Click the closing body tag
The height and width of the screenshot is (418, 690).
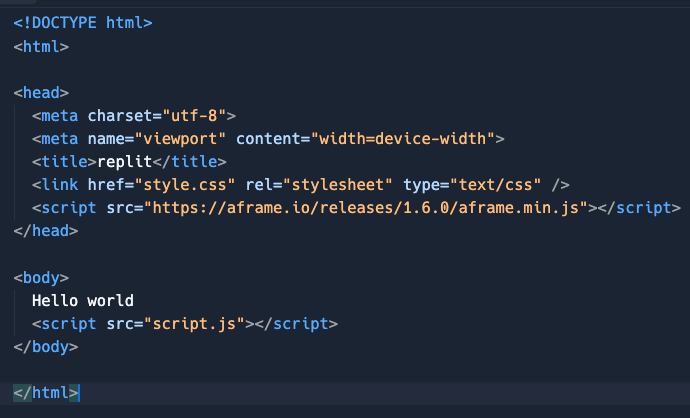click(x=46, y=347)
